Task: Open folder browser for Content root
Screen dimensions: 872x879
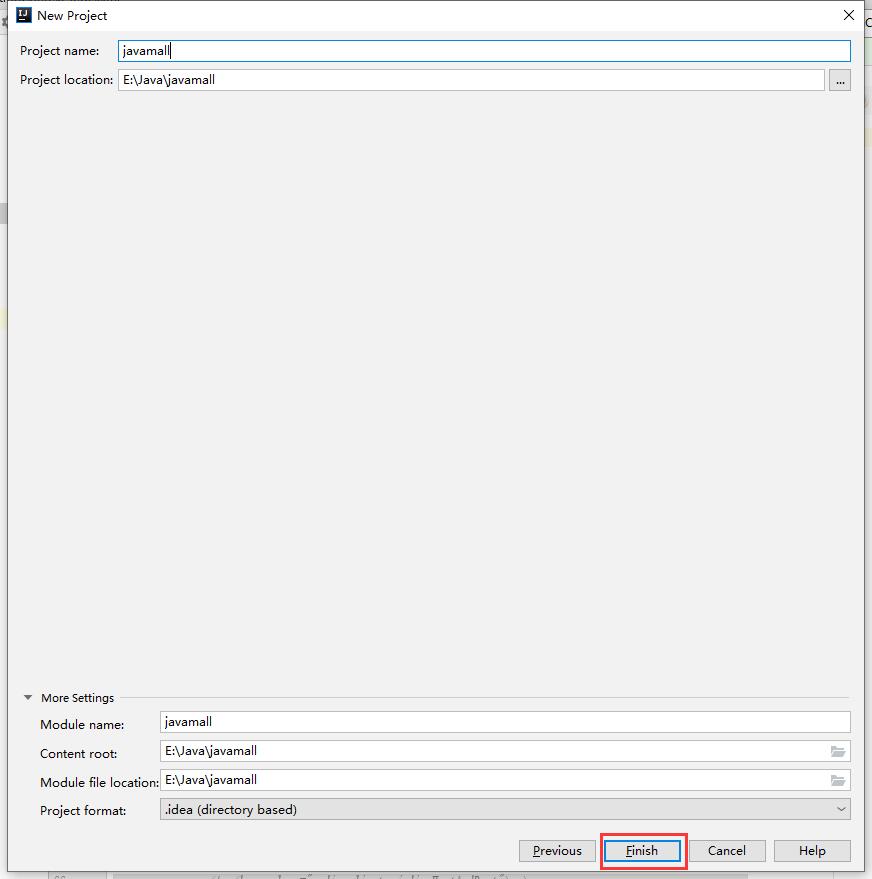Action: click(x=838, y=751)
